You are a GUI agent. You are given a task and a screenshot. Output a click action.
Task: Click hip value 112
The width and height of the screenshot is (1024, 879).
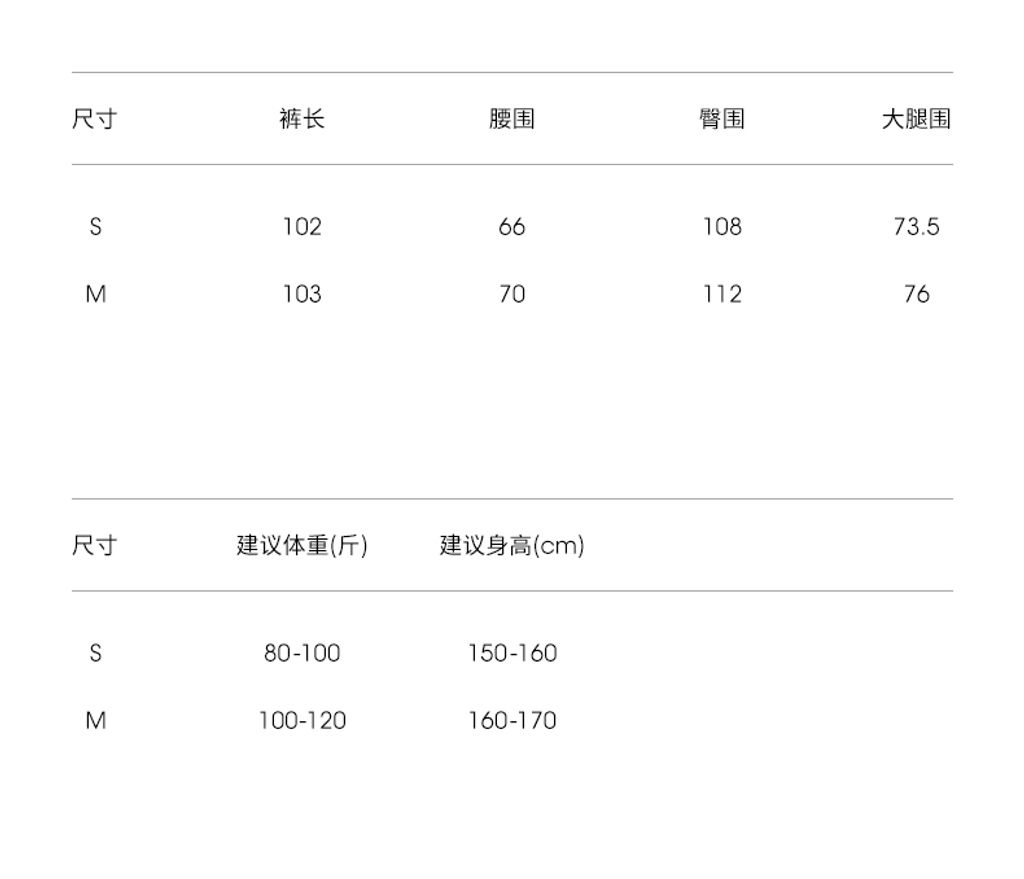point(722,294)
